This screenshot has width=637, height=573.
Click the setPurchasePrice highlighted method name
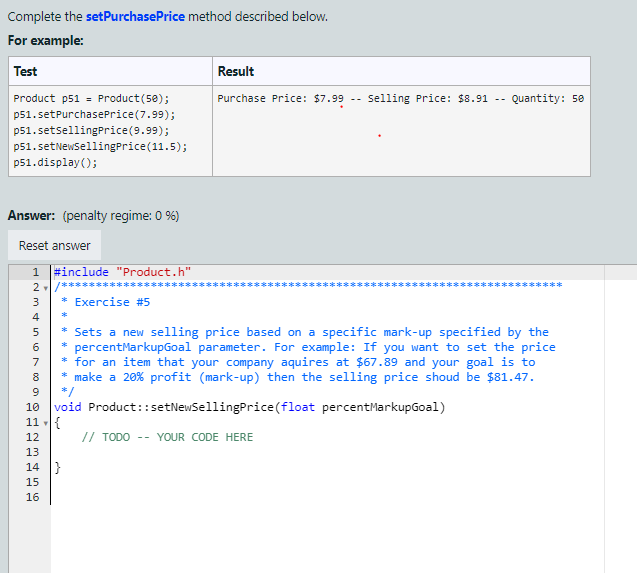coord(135,17)
